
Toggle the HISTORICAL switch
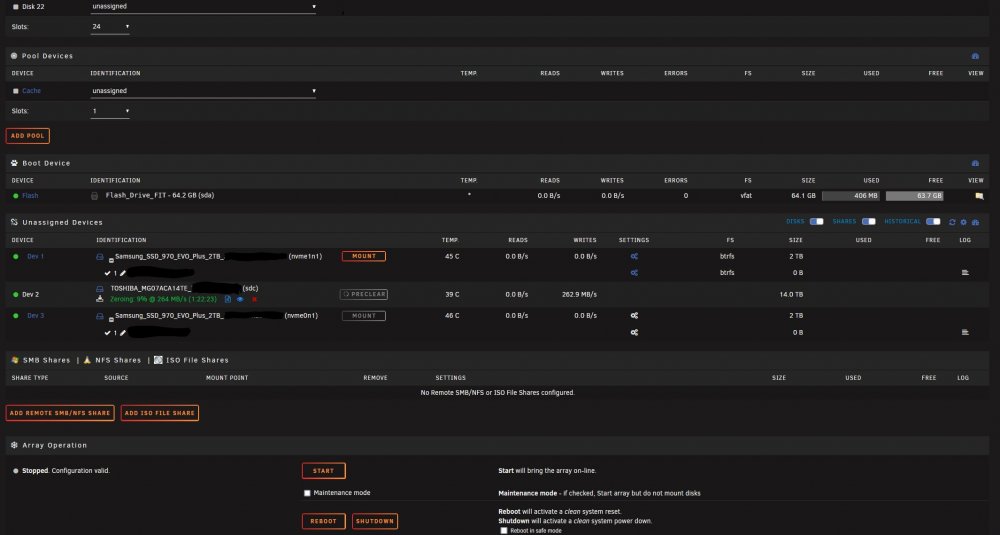click(x=933, y=222)
